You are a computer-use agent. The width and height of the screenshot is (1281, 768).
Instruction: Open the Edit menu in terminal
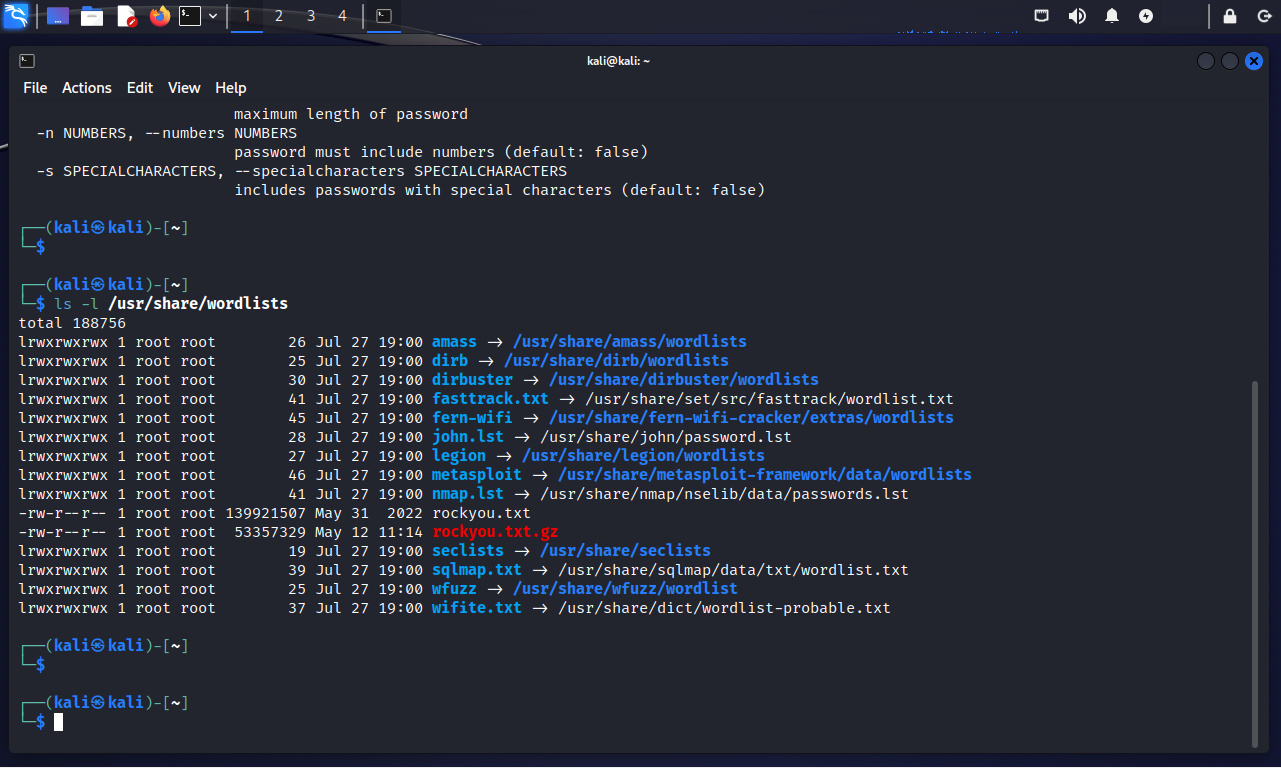click(140, 88)
